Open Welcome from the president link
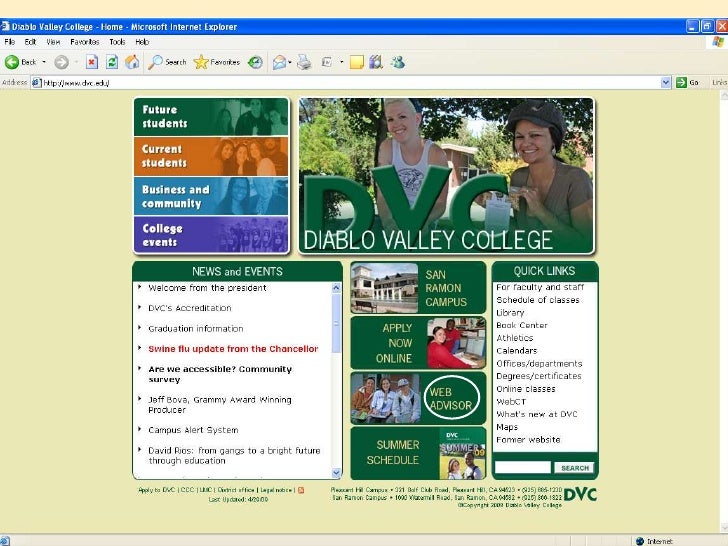Viewport: 728px width, 546px height. [207, 288]
